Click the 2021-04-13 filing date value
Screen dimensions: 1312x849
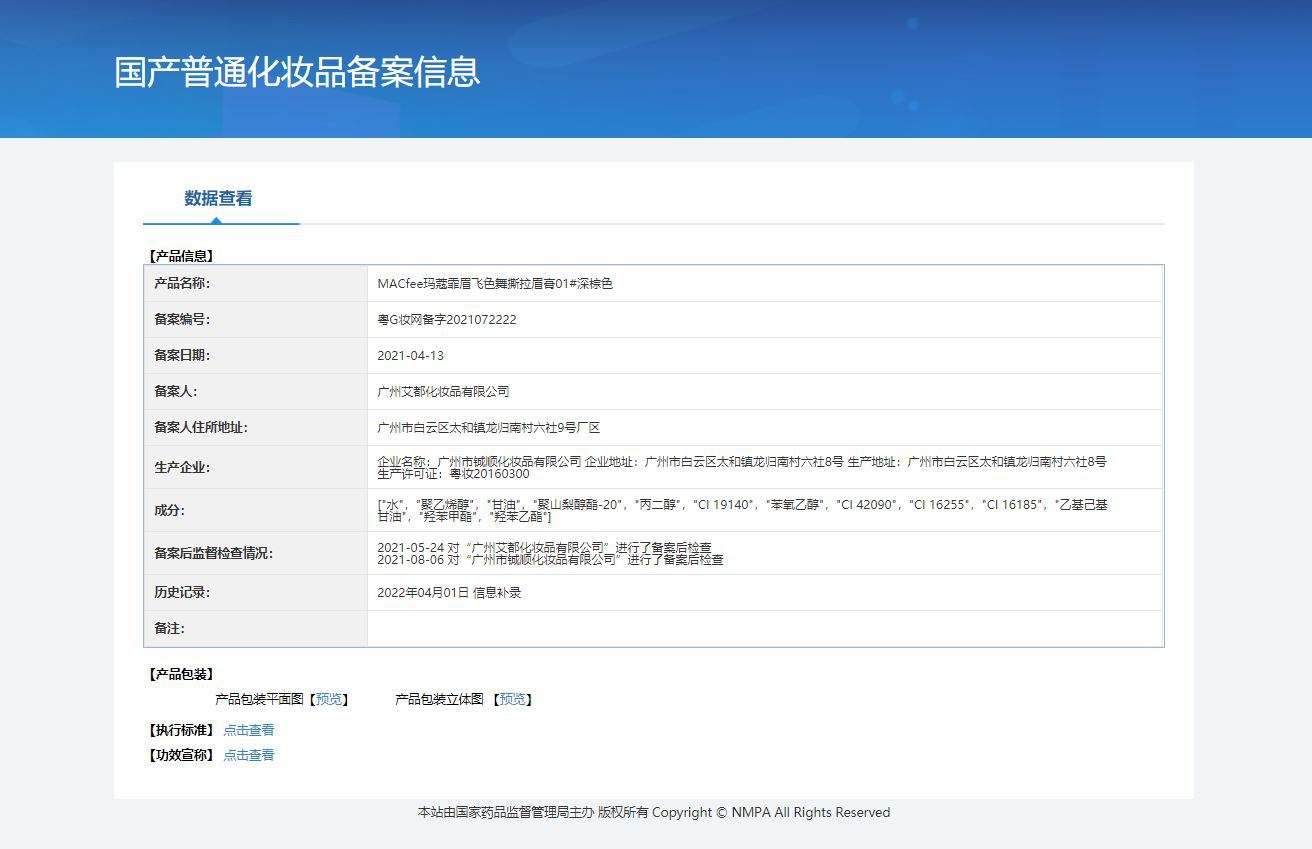point(410,356)
